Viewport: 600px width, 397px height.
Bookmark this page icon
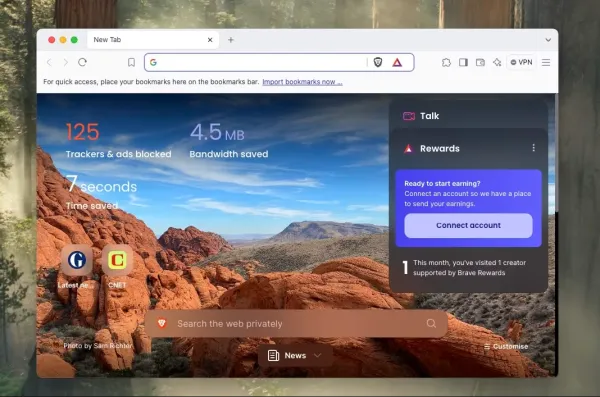coord(131,62)
